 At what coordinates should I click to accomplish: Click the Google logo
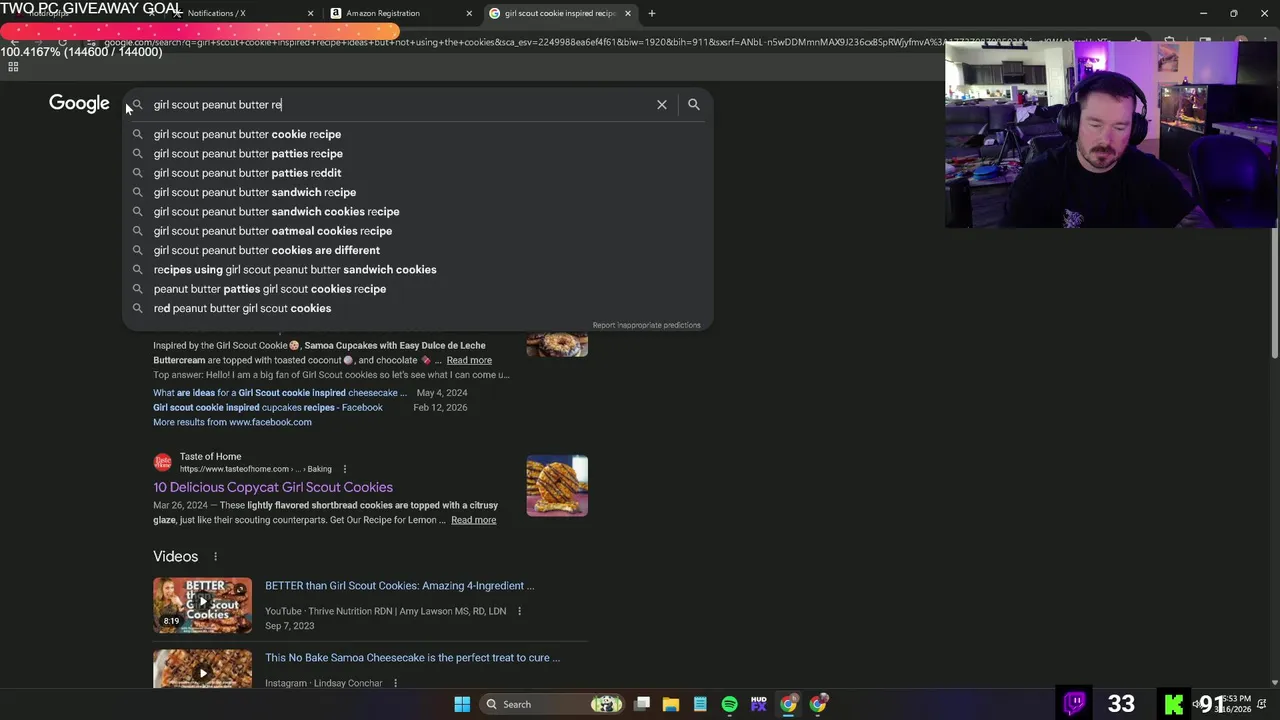tap(79, 104)
